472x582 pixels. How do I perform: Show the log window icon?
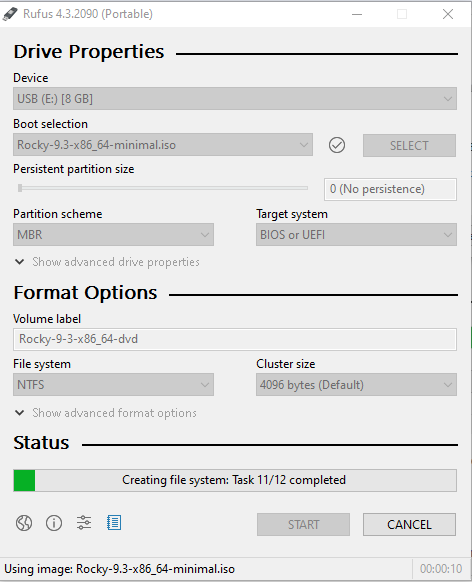[114, 523]
